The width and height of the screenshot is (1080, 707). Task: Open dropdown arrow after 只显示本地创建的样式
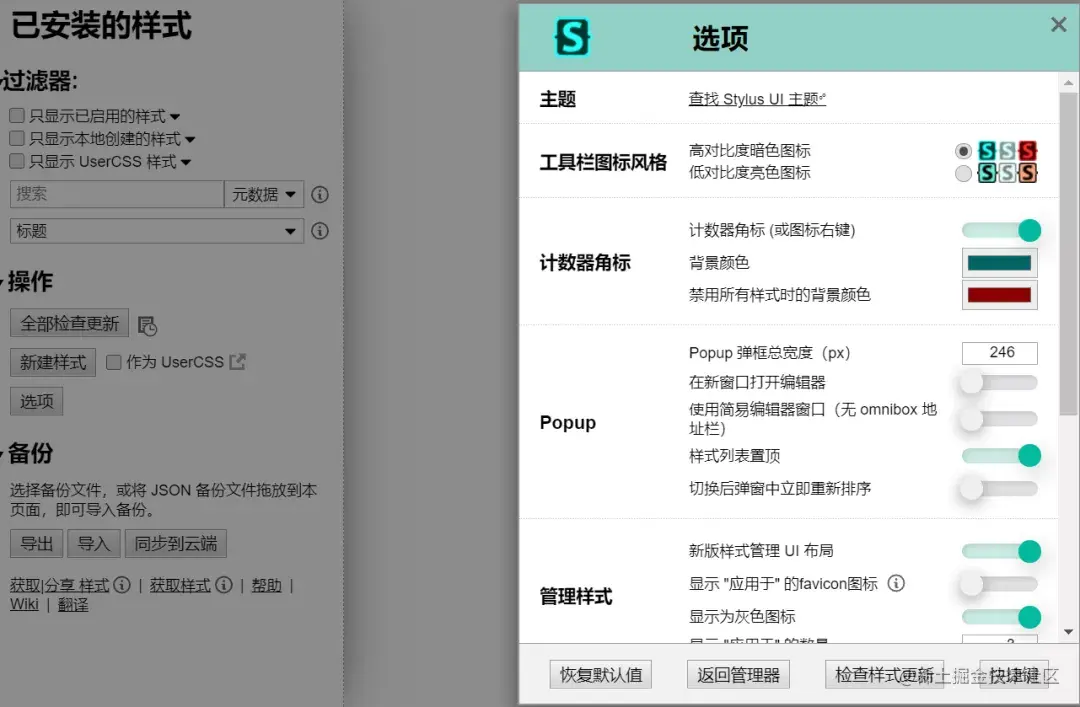[190, 140]
